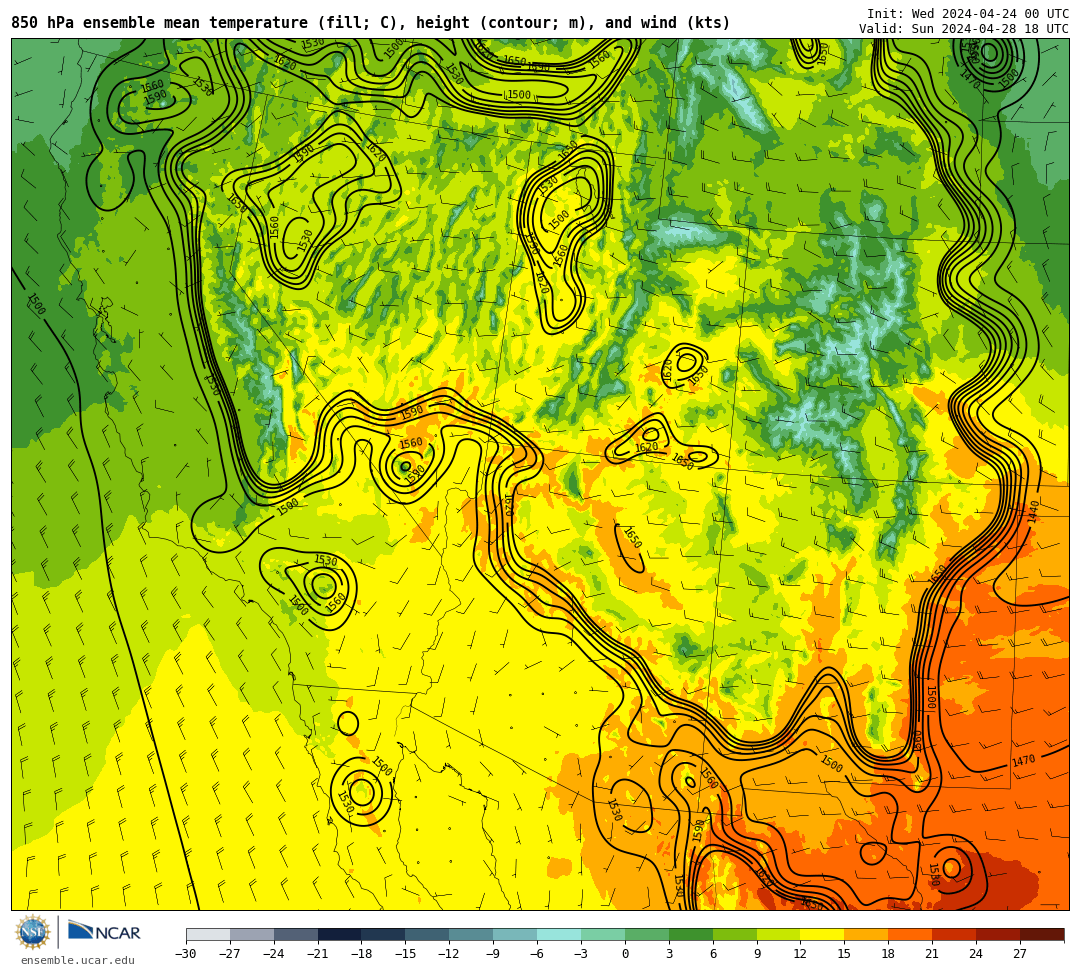Pick the colorbar swatch between −21 and −18

coord(340,934)
